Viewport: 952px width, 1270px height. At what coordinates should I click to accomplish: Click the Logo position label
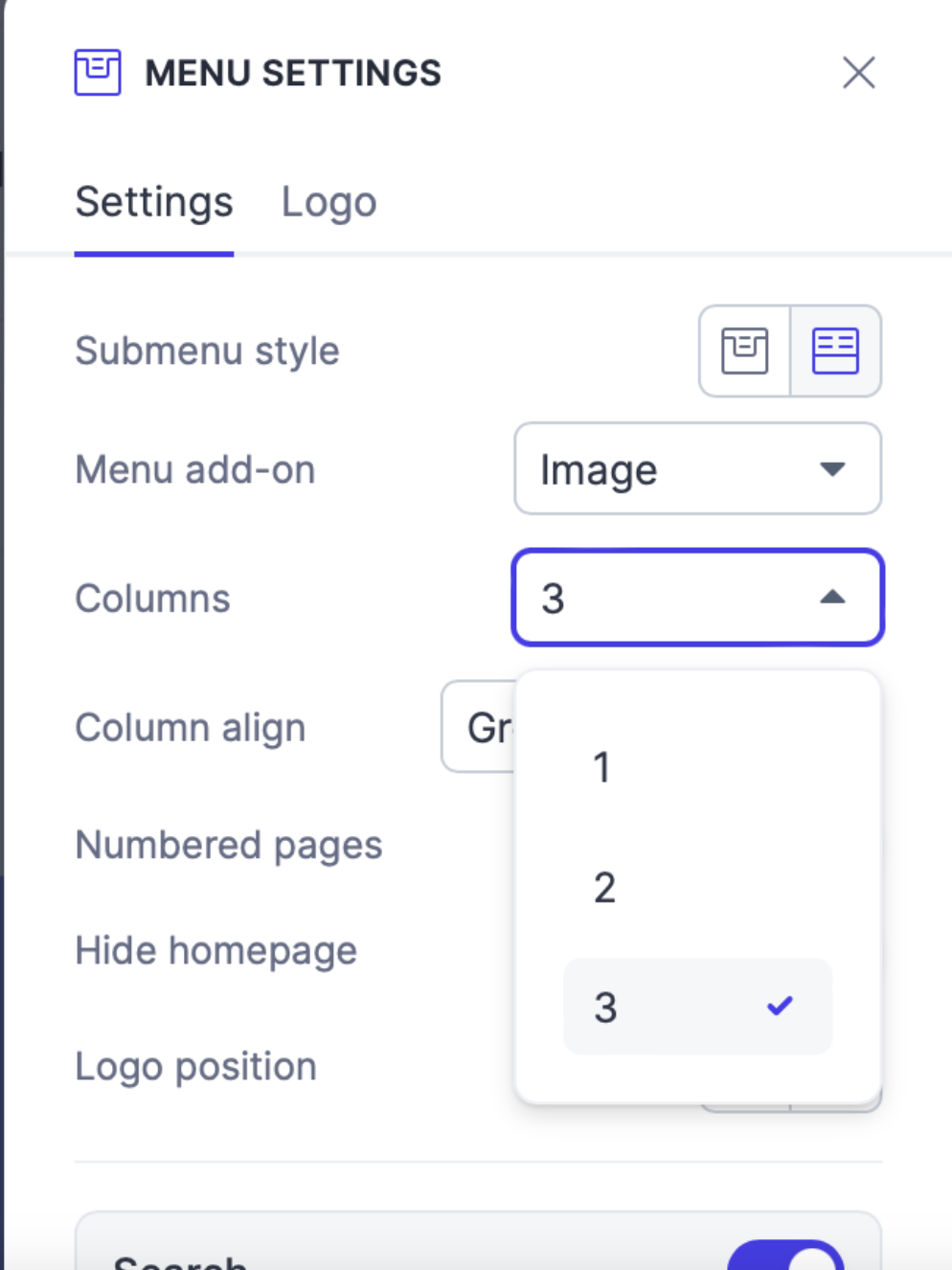(x=196, y=1066)
